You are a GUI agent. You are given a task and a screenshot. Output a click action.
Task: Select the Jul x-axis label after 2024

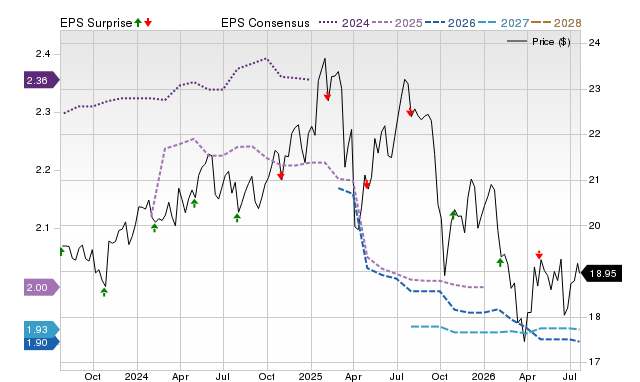222,376
